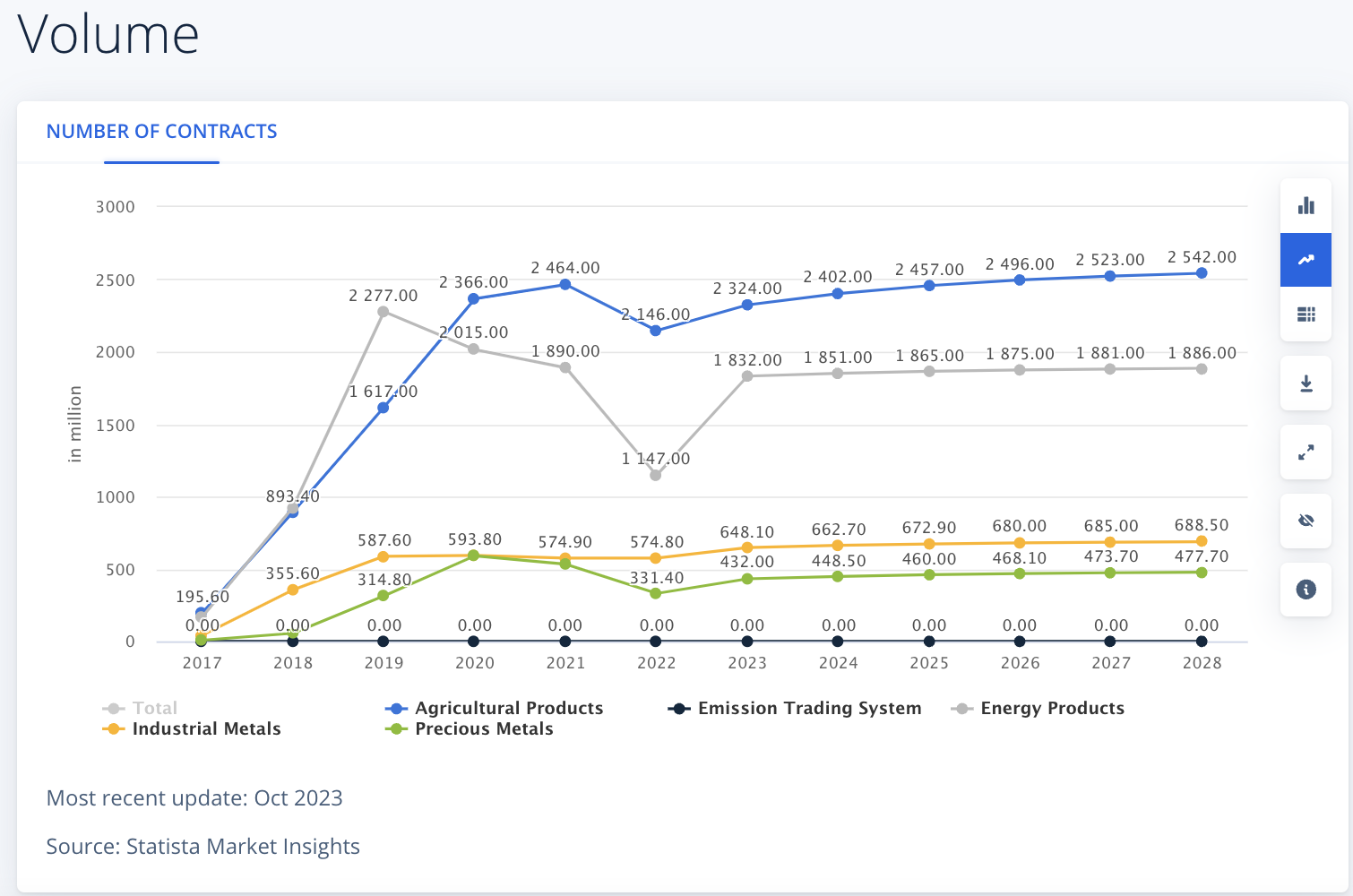Toggle the Total legend series
This screenshot has width=1353, height=896.
141,708
